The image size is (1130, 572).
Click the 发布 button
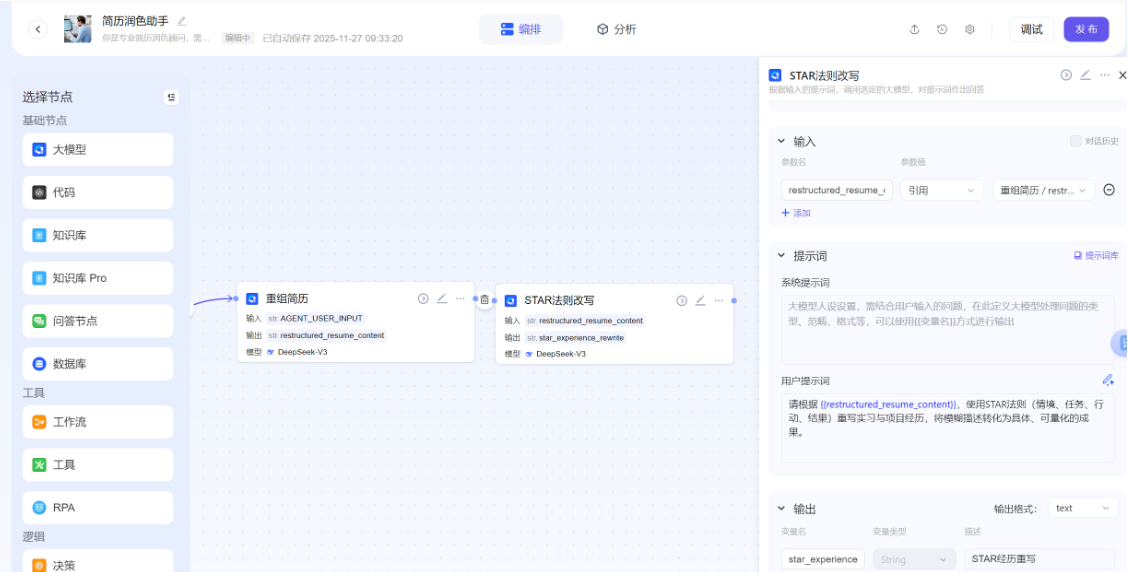tap(1086, 30)
